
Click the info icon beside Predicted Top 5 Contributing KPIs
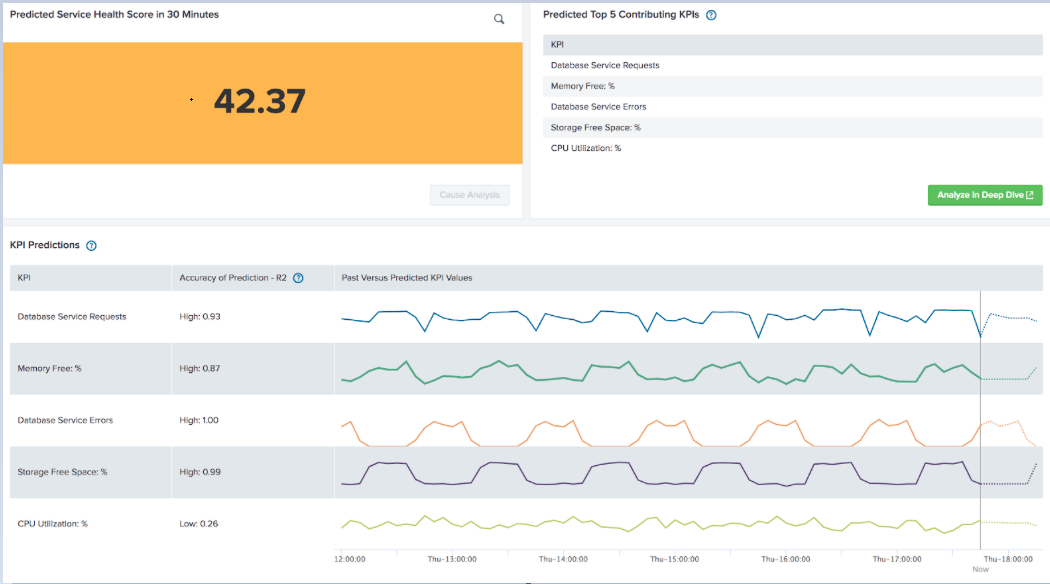pyautogui.click(x=710, y=14)
